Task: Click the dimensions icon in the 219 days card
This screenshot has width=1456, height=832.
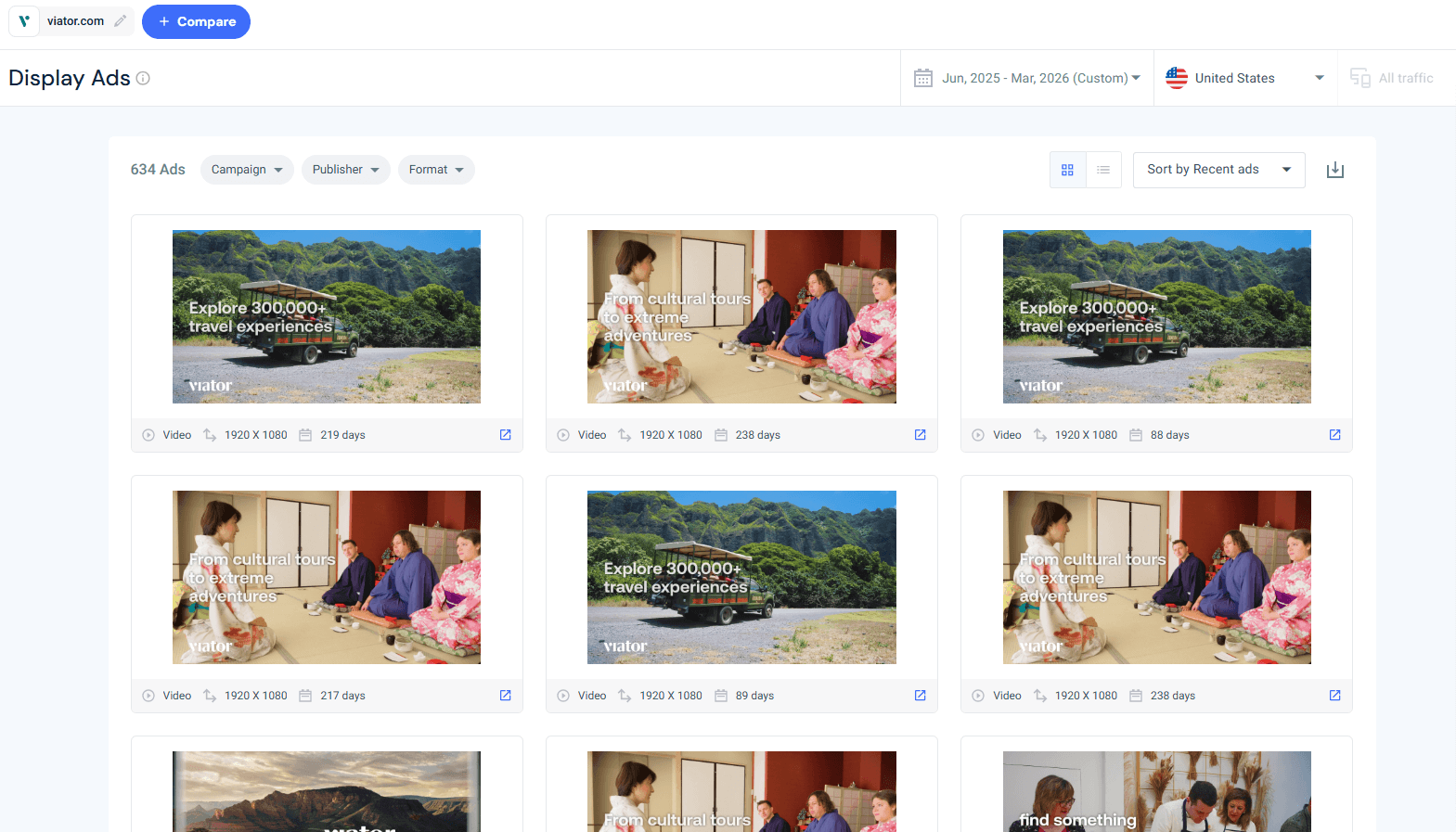Action: point(210,435)
